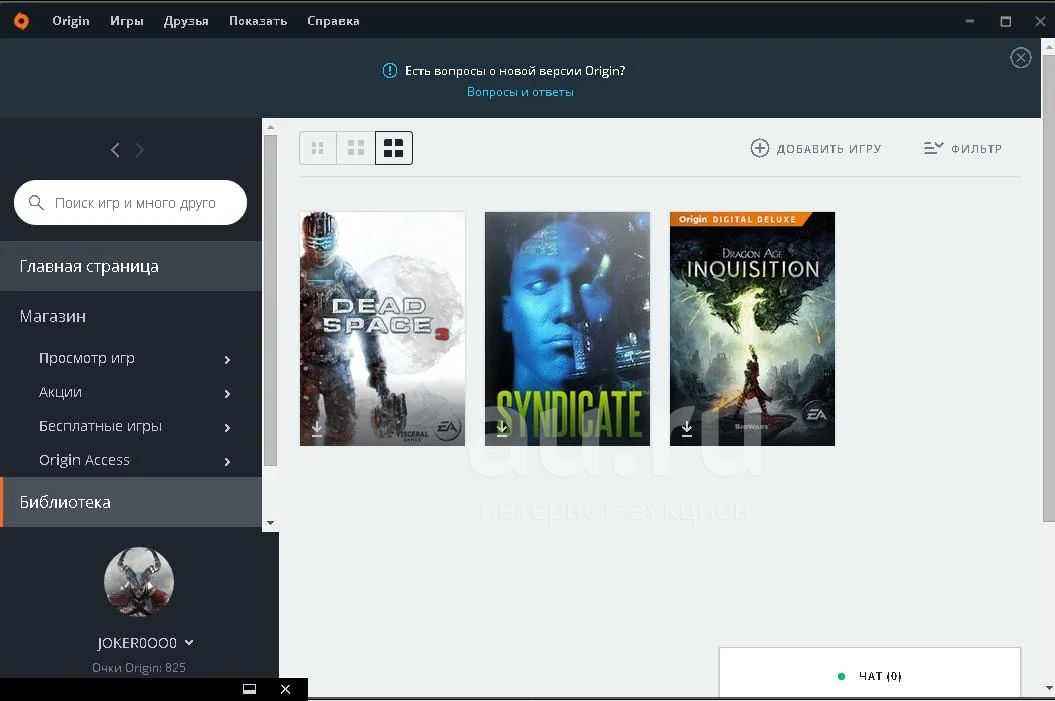Click the main window scrollbar down arrow
The width and height of the screenshot is (1055, 701).
(x=1048, y=688)
